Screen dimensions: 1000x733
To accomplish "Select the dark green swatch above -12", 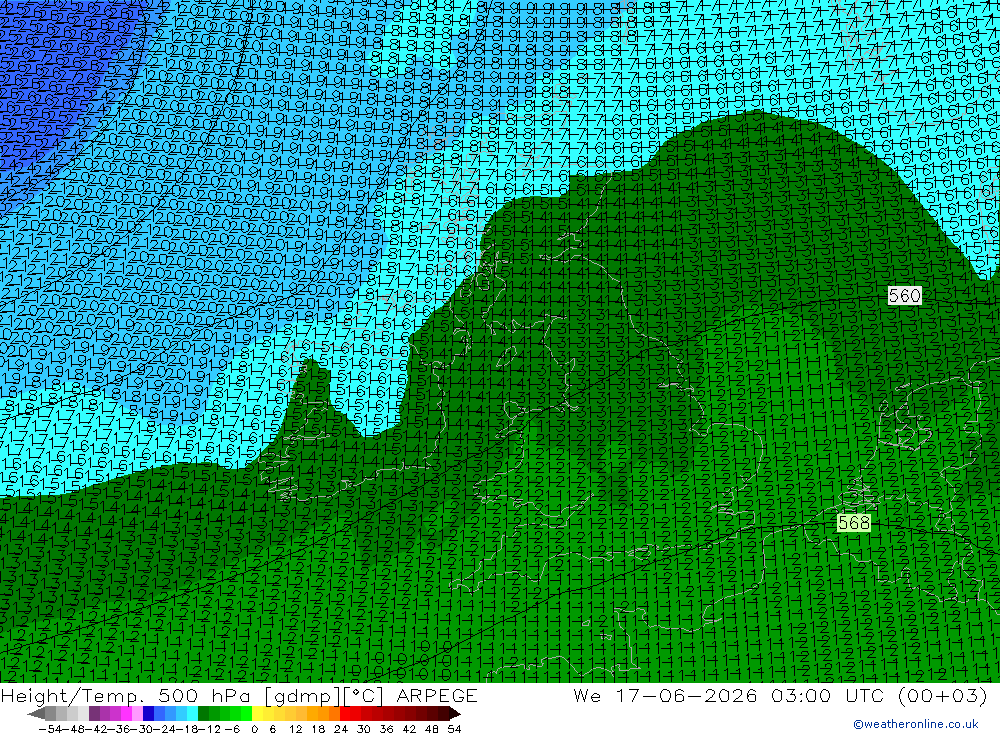I will click(x=203, y=714).
